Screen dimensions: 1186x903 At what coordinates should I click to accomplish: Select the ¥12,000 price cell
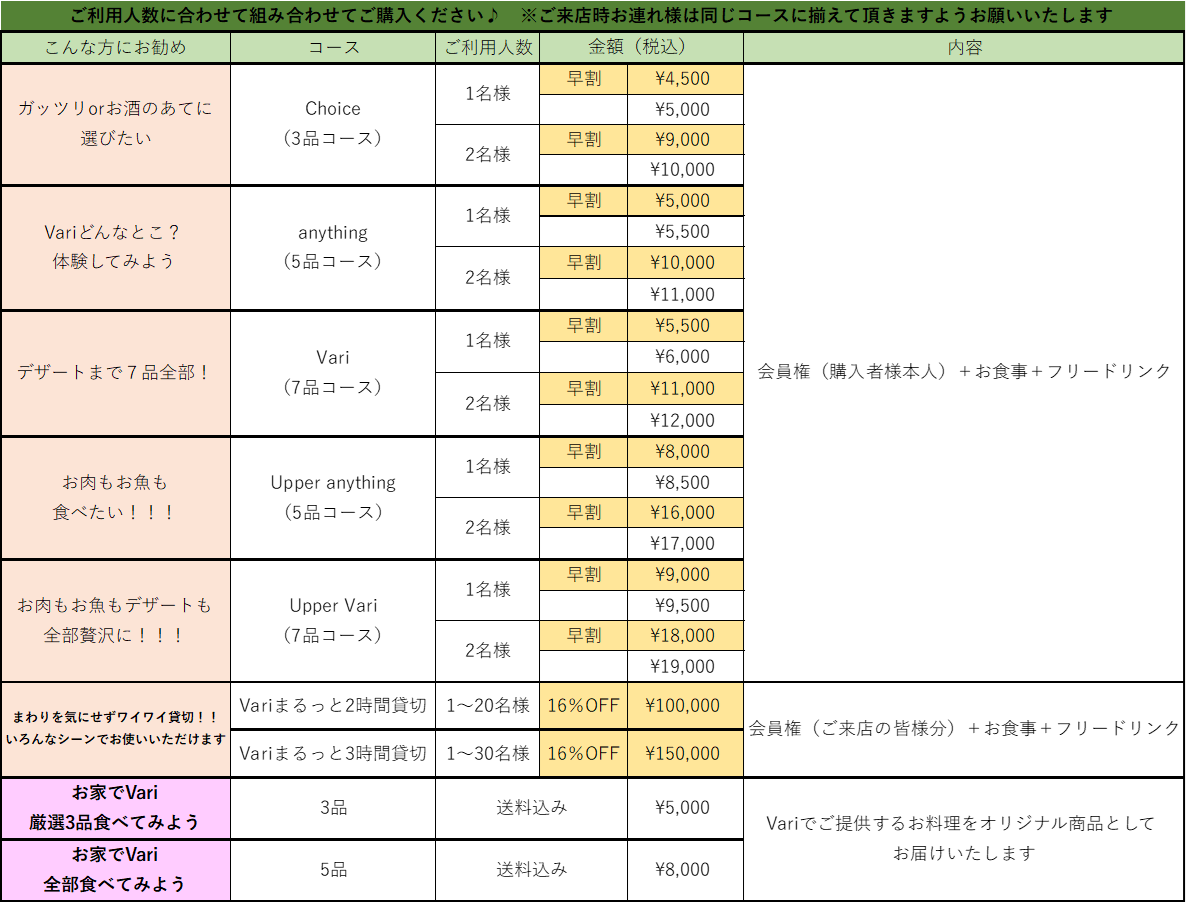pyautogui.click(x=684, y=420)
